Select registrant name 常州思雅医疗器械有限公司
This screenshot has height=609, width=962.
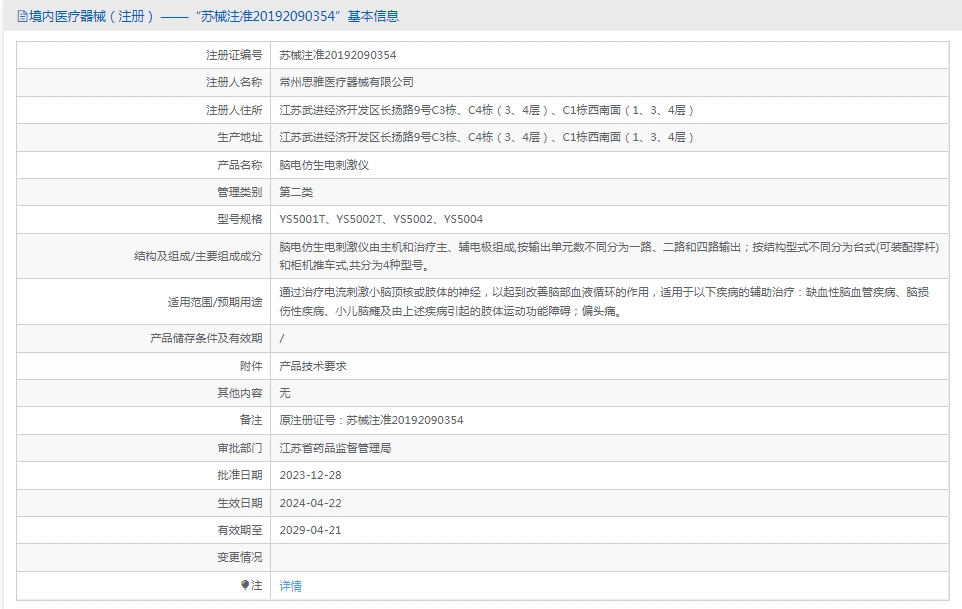pyautogui.click(x=346, y=82)
